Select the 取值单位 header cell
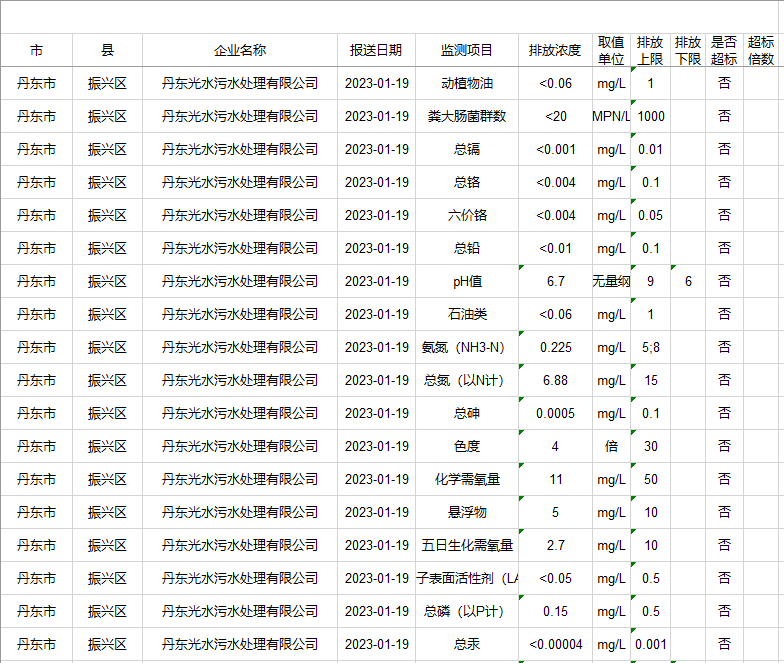 (612, 50)
